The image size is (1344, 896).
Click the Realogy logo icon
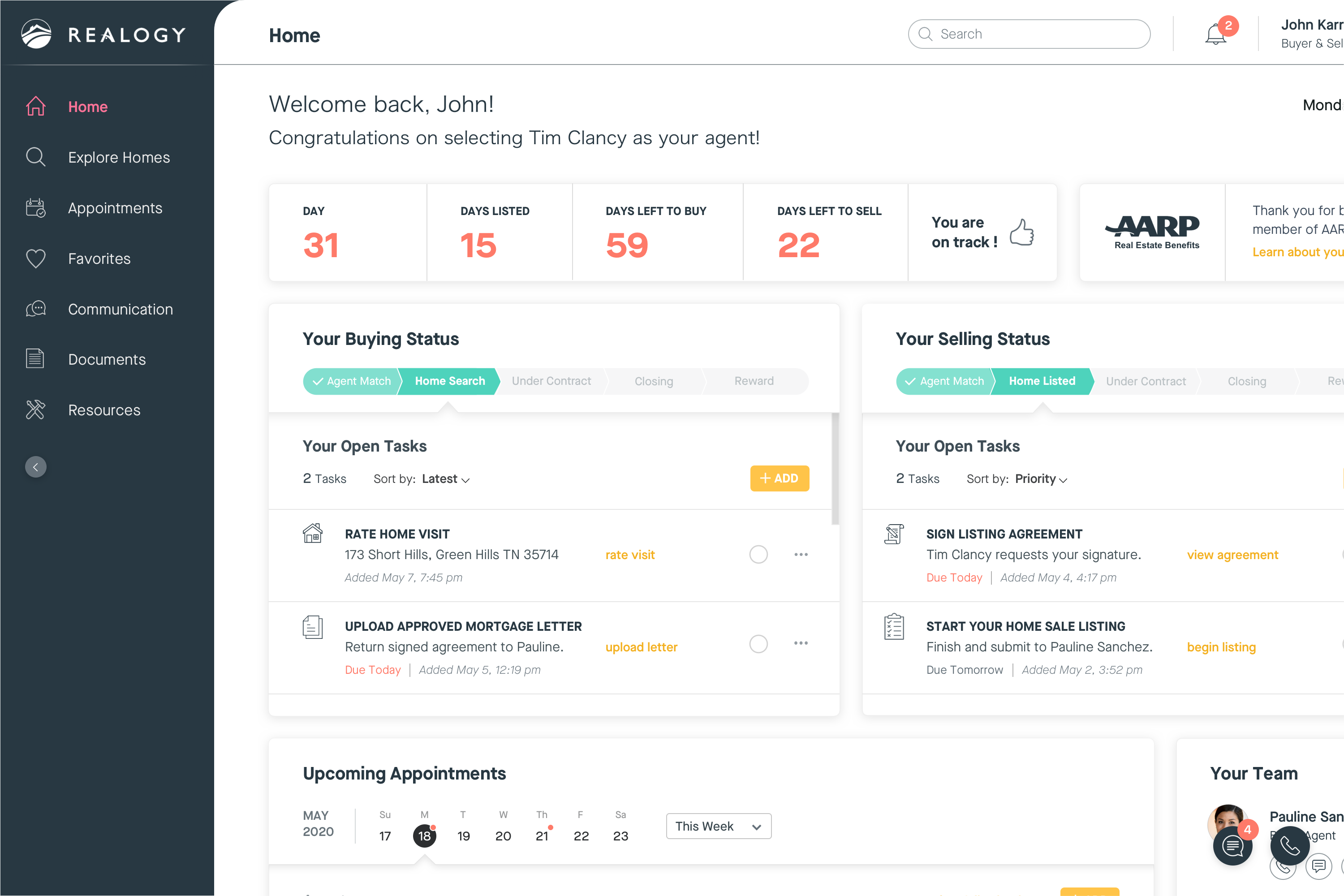point(37,34)
